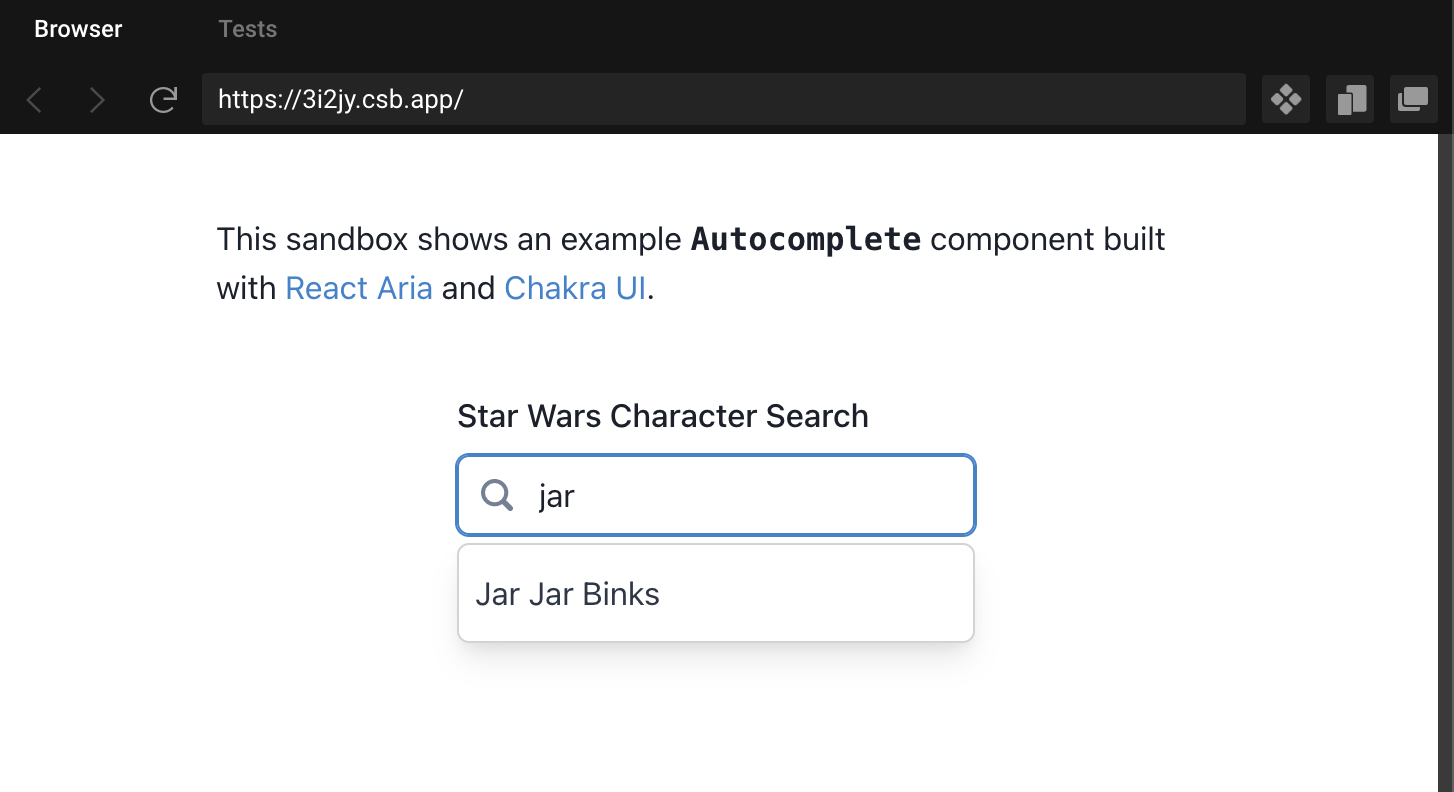Click the forward navigation arrow

[97, 100]
